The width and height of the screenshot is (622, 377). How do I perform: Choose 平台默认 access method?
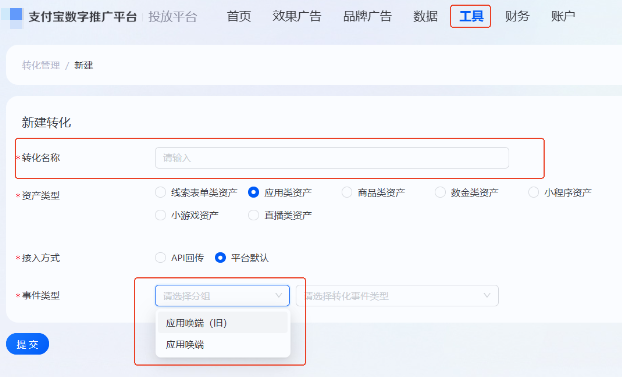(220, 258)
